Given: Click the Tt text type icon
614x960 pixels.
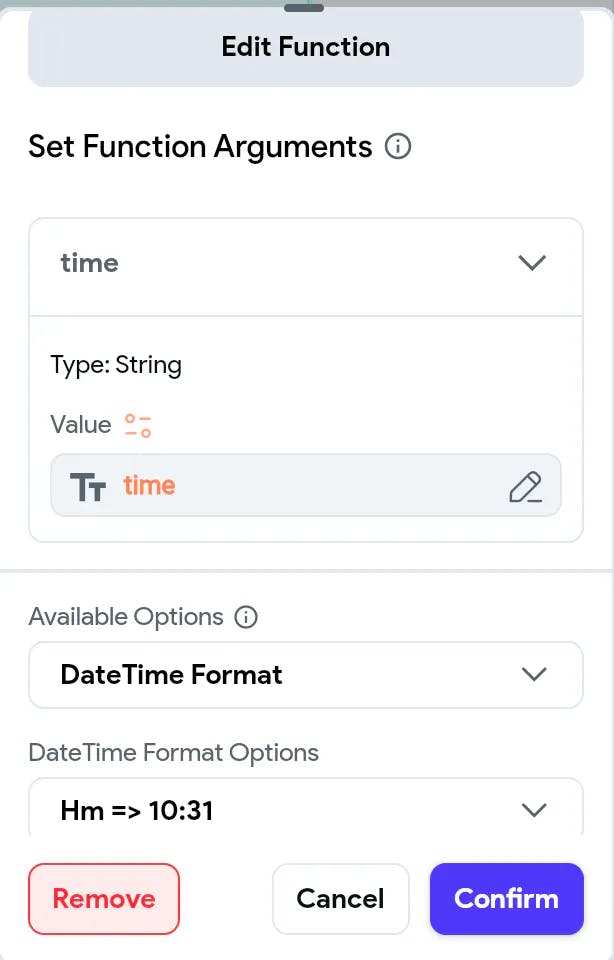Looking at the screenshot, I should click(88, 486).
